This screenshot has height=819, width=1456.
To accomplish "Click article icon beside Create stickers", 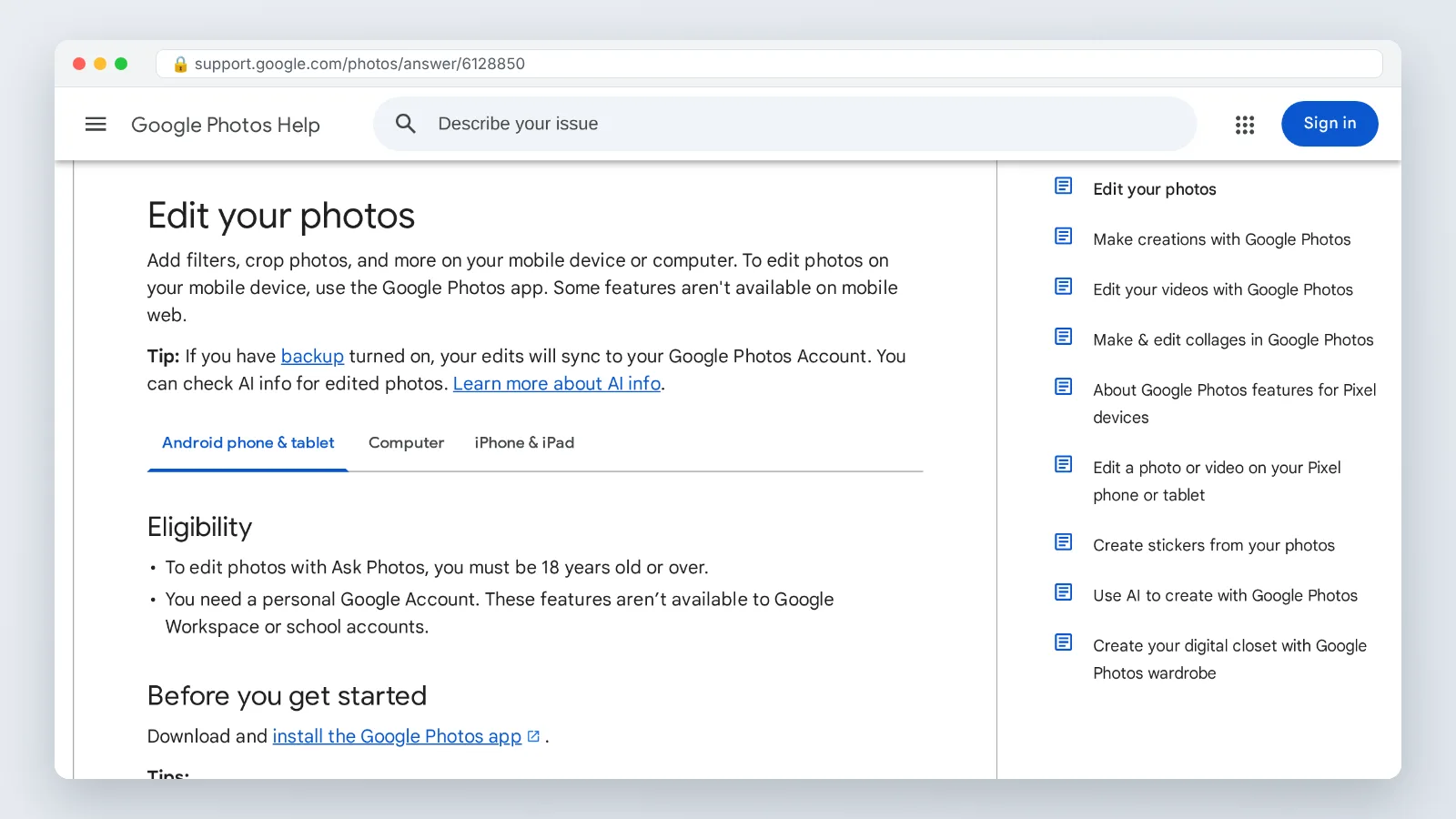I will coord(1063,541).
